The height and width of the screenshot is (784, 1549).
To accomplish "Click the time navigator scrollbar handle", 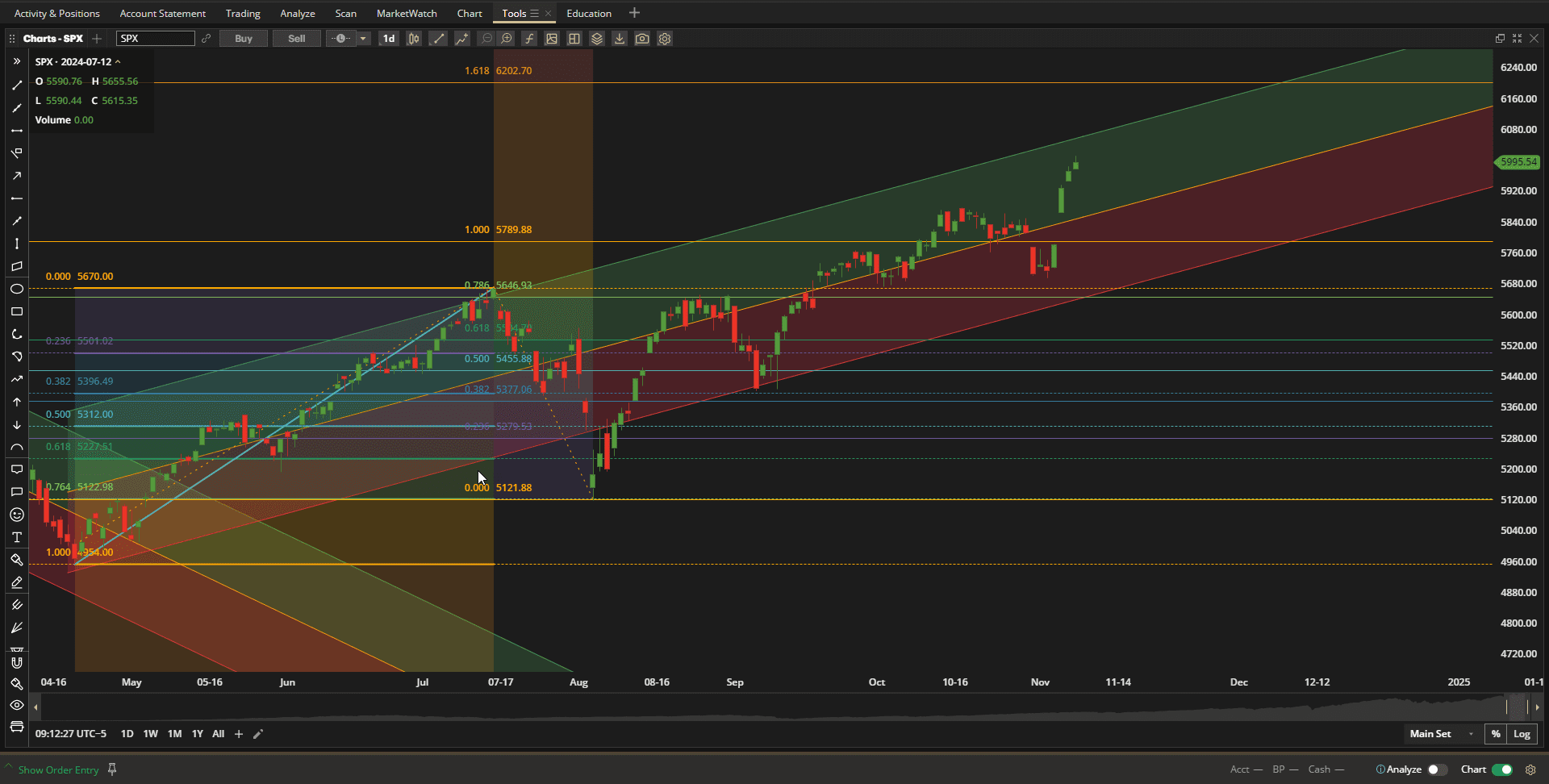I will pyautogui.click(x=1517, y=707).
